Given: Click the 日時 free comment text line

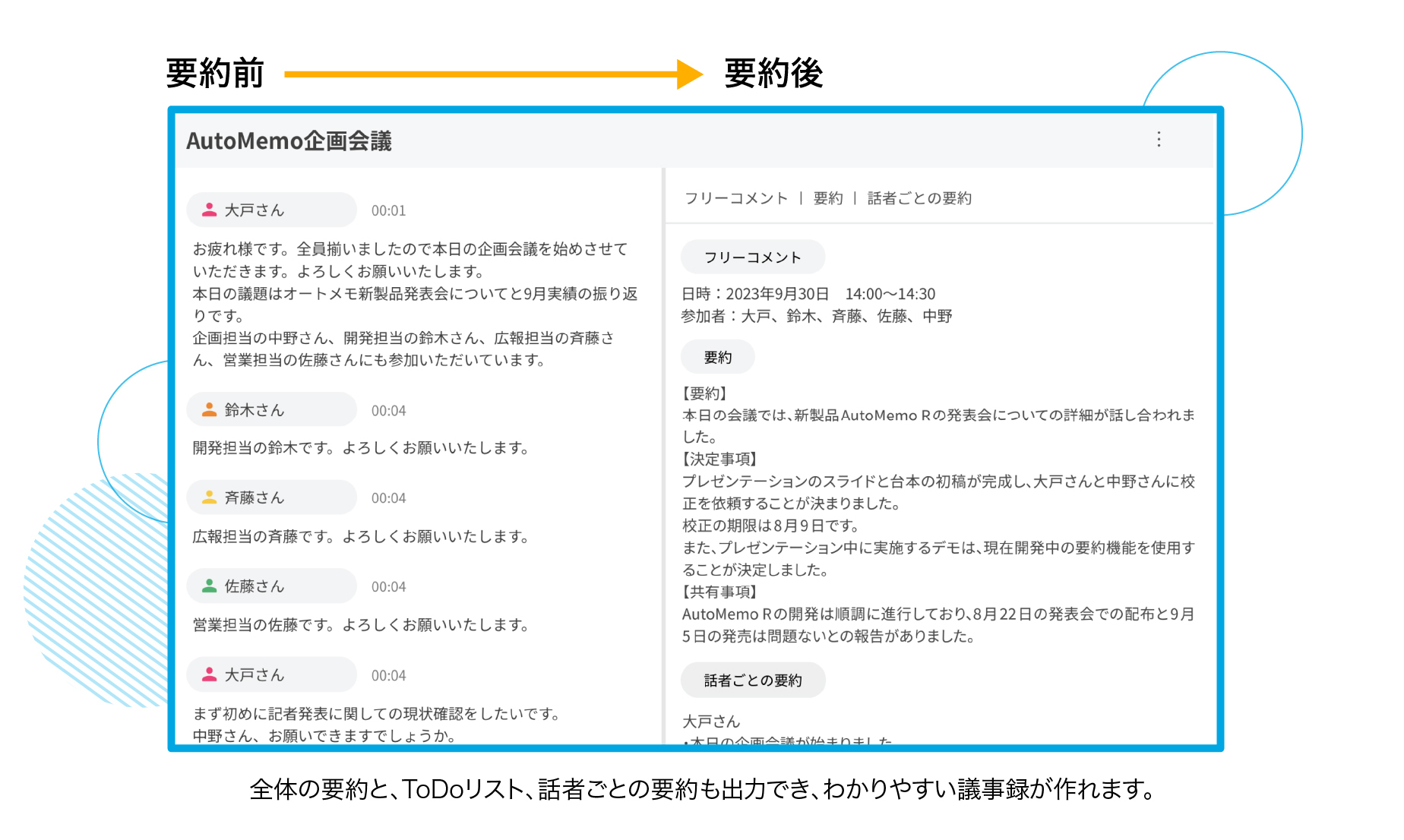Looking at the screenshot, I should pyautogui.click(x=808, y=294).
